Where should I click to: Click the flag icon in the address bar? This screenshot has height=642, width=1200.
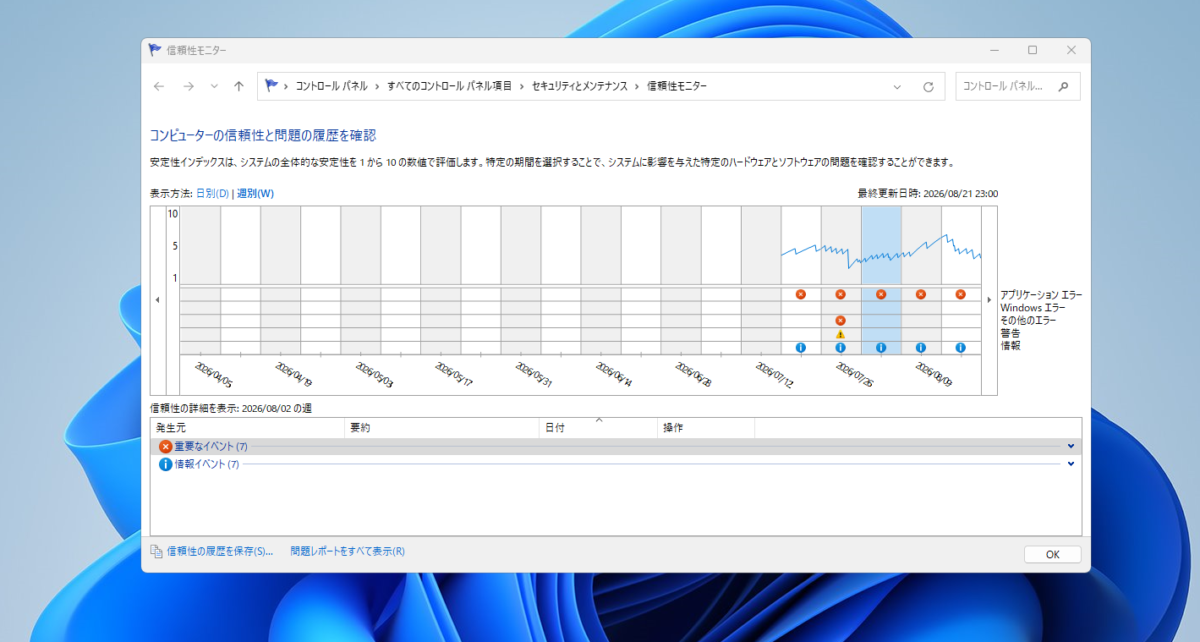(271, 86)
